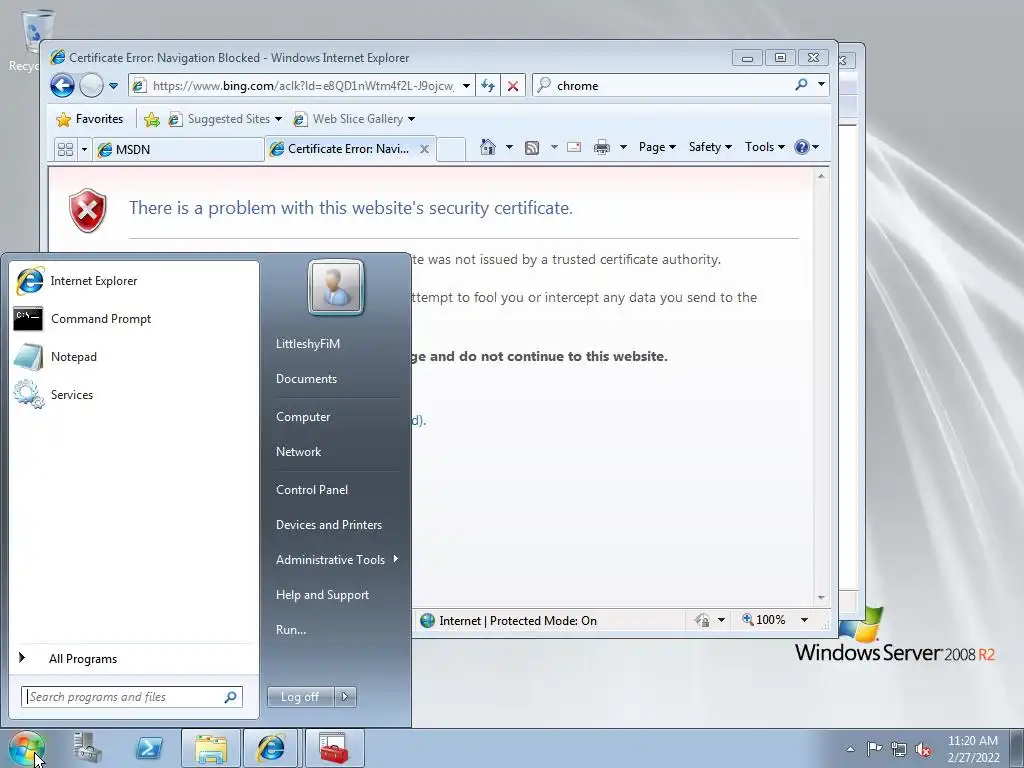
Task: Open the zoom level dropdown arrow
Action: point(805,620)
